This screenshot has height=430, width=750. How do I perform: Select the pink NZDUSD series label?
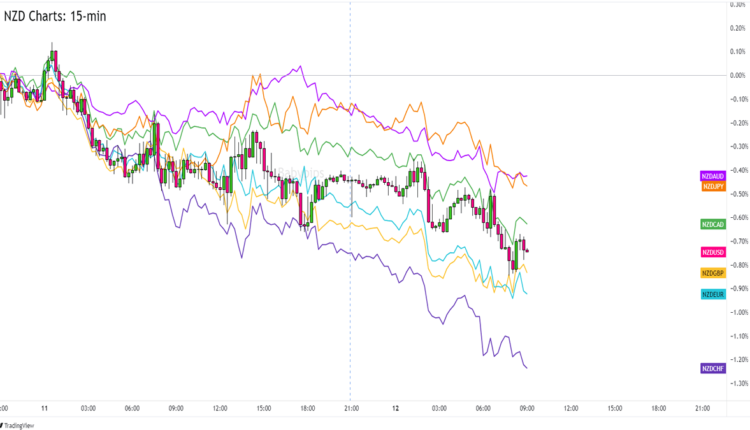[x=712, y=253]
